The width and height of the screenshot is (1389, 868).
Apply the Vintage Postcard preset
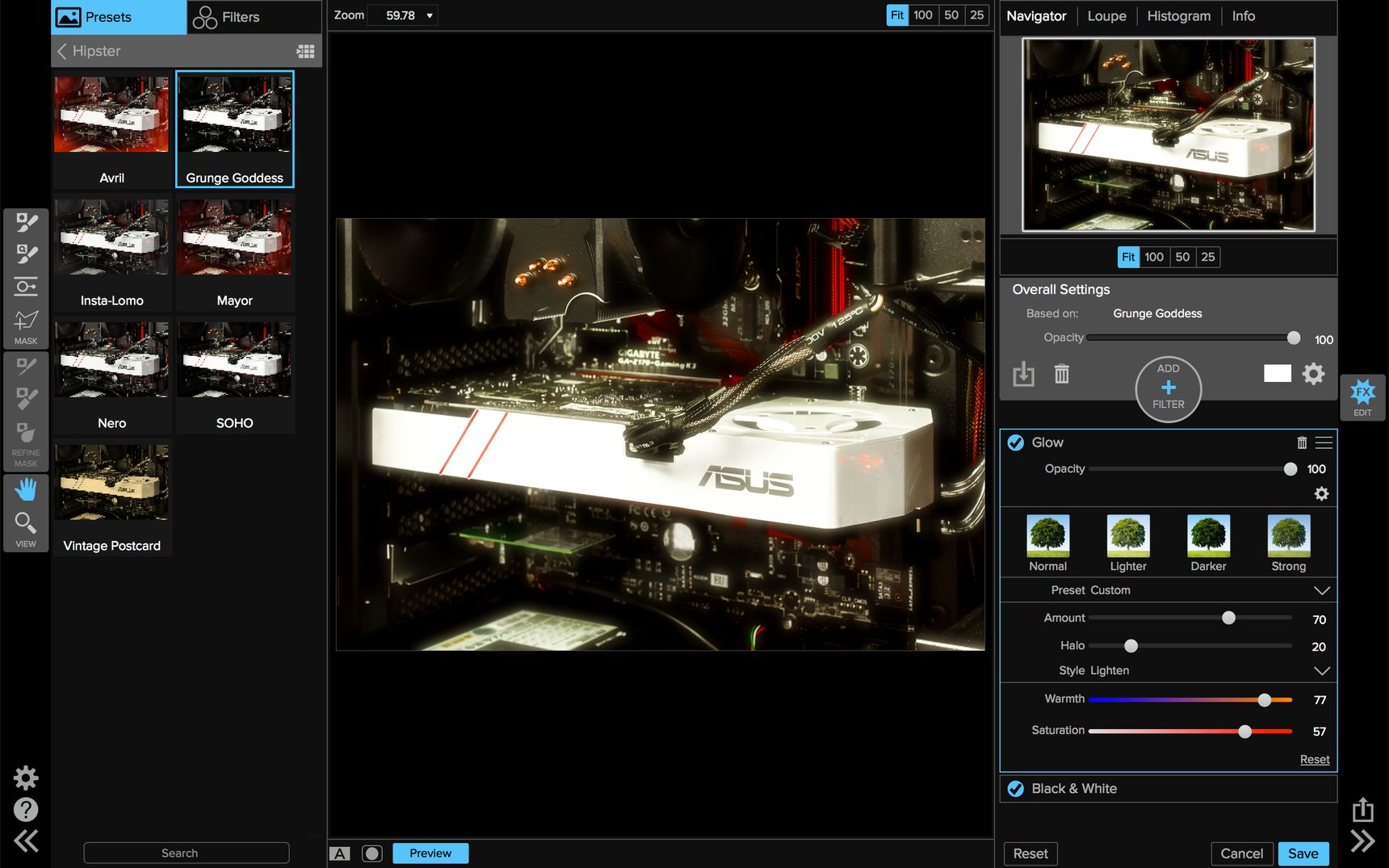click(111, 482)
